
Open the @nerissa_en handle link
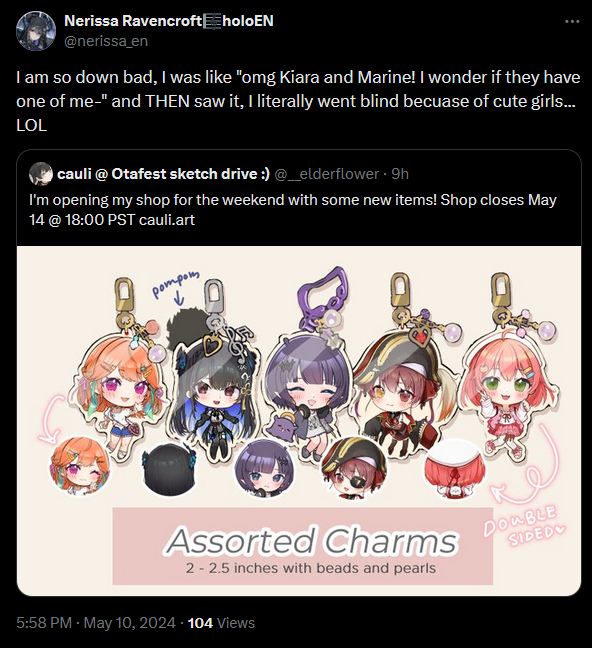(x=106, y=41)
